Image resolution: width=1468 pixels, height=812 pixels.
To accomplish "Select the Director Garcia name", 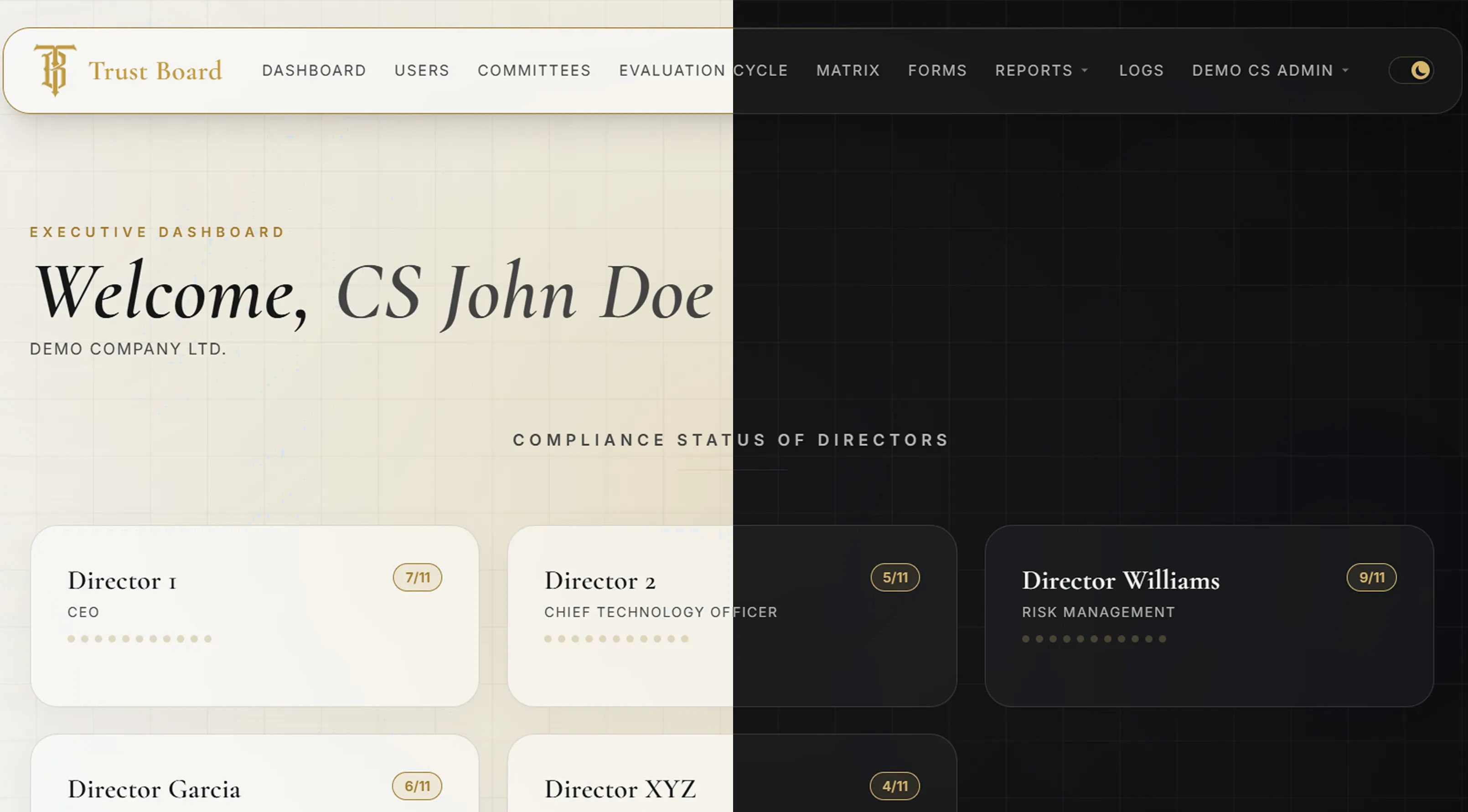I will click(154, 789).
